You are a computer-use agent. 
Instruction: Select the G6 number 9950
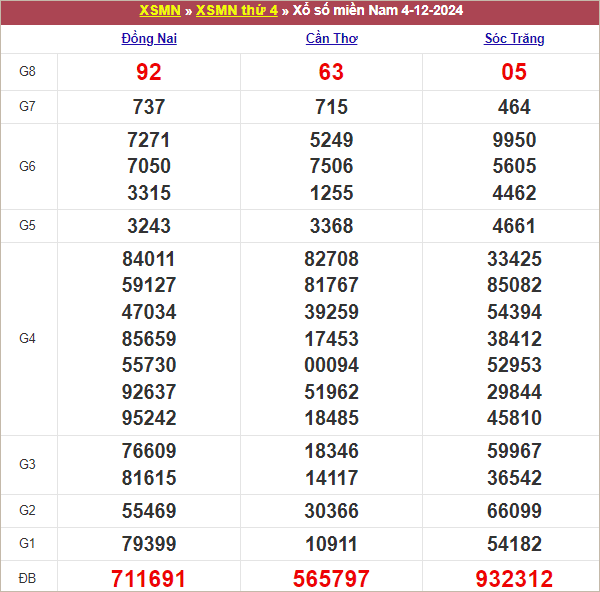(x=514, y=140)
